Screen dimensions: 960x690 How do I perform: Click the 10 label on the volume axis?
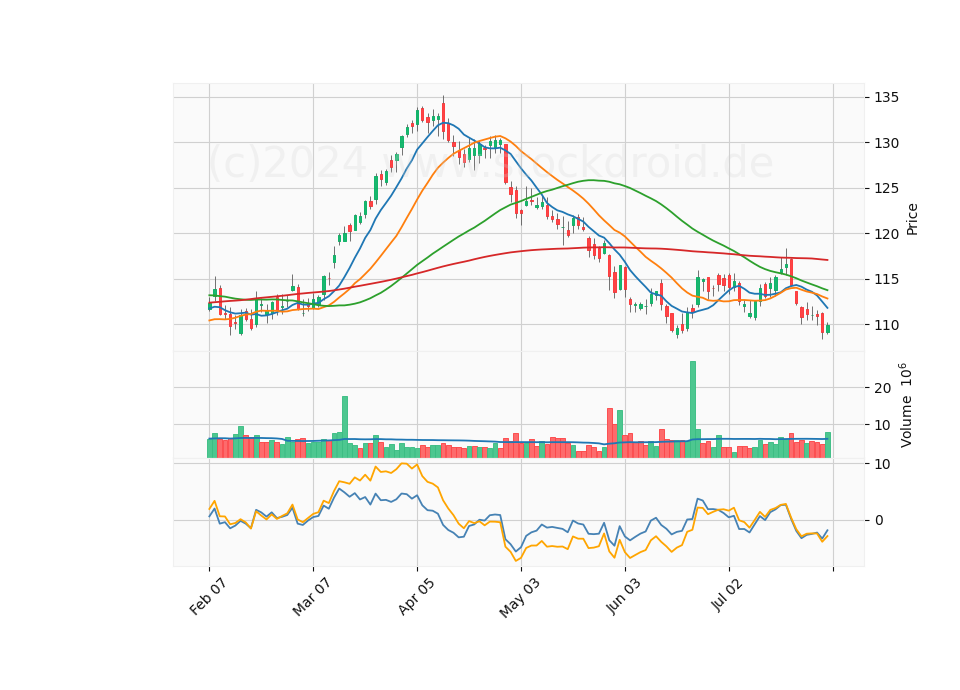point(883,426)
